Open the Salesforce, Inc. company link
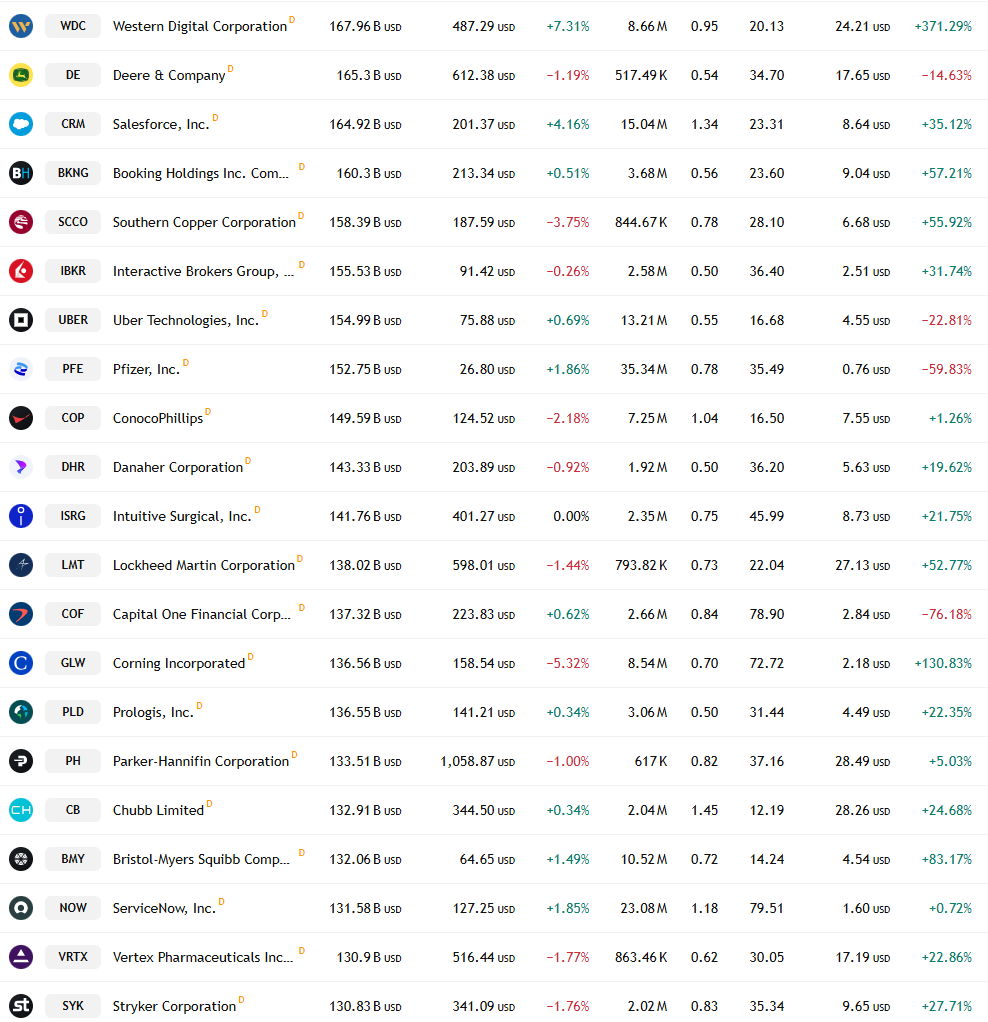This screenshot has width=988, height=1022. [161, 124]
